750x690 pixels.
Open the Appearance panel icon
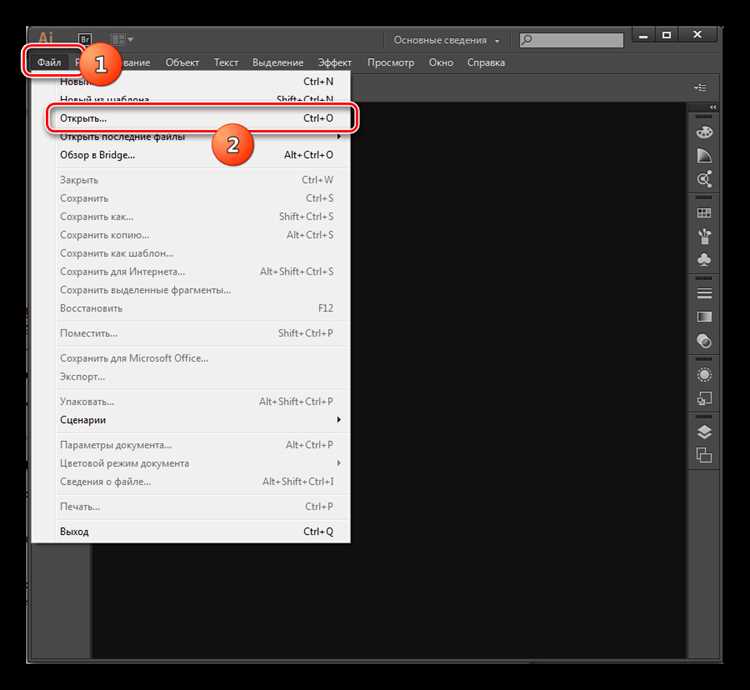pyautogui.click(x=704, y=374)
